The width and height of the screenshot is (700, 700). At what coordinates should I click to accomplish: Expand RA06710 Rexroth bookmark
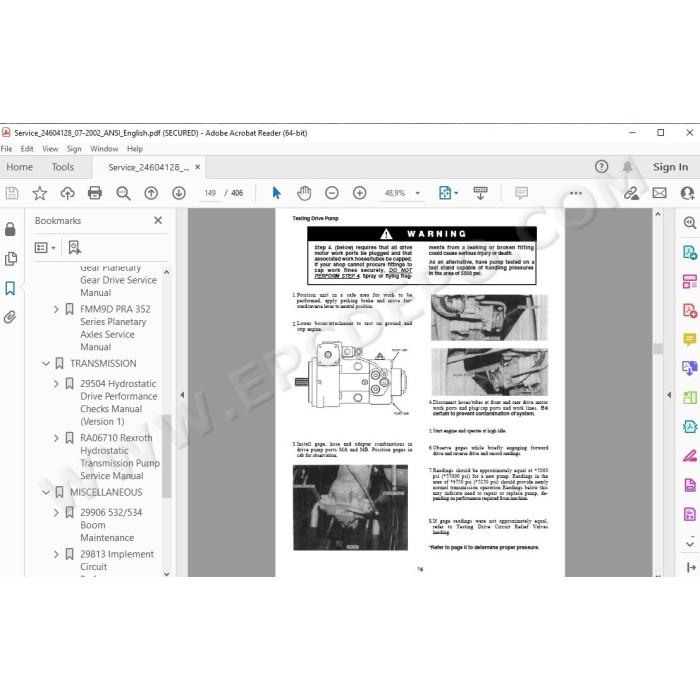56,438
